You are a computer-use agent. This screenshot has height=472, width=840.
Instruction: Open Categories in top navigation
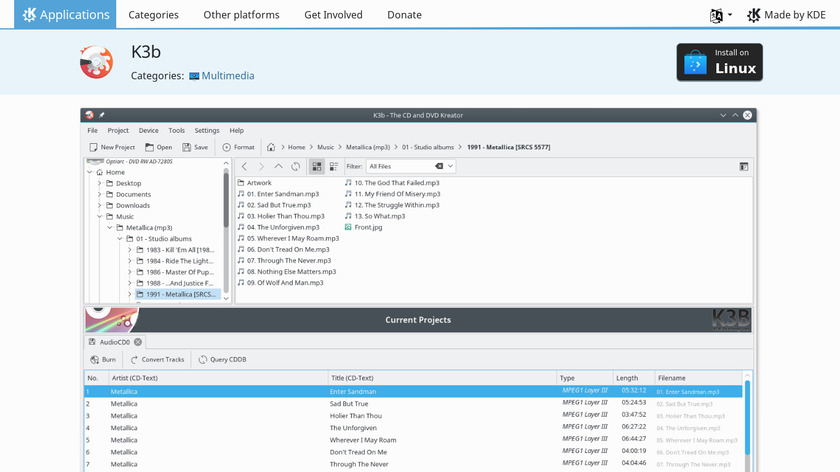pos(153,14)
